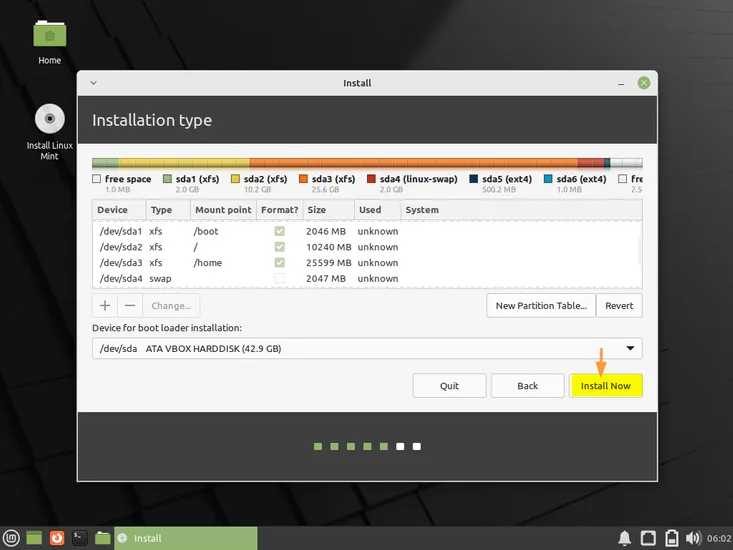Open the window menu chevron in title bar
Image resolution: width=733 pixels, height=550 pixels.
point(93,83)
